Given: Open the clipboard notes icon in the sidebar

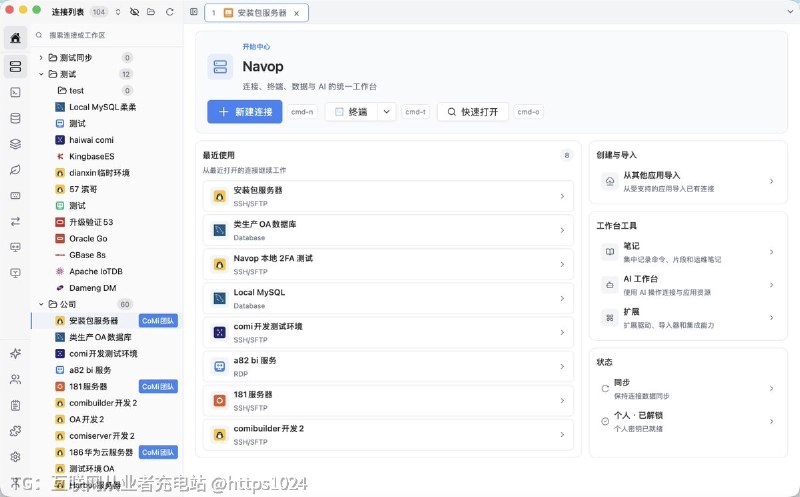Looking at the screenshot, I should (15, 406).
